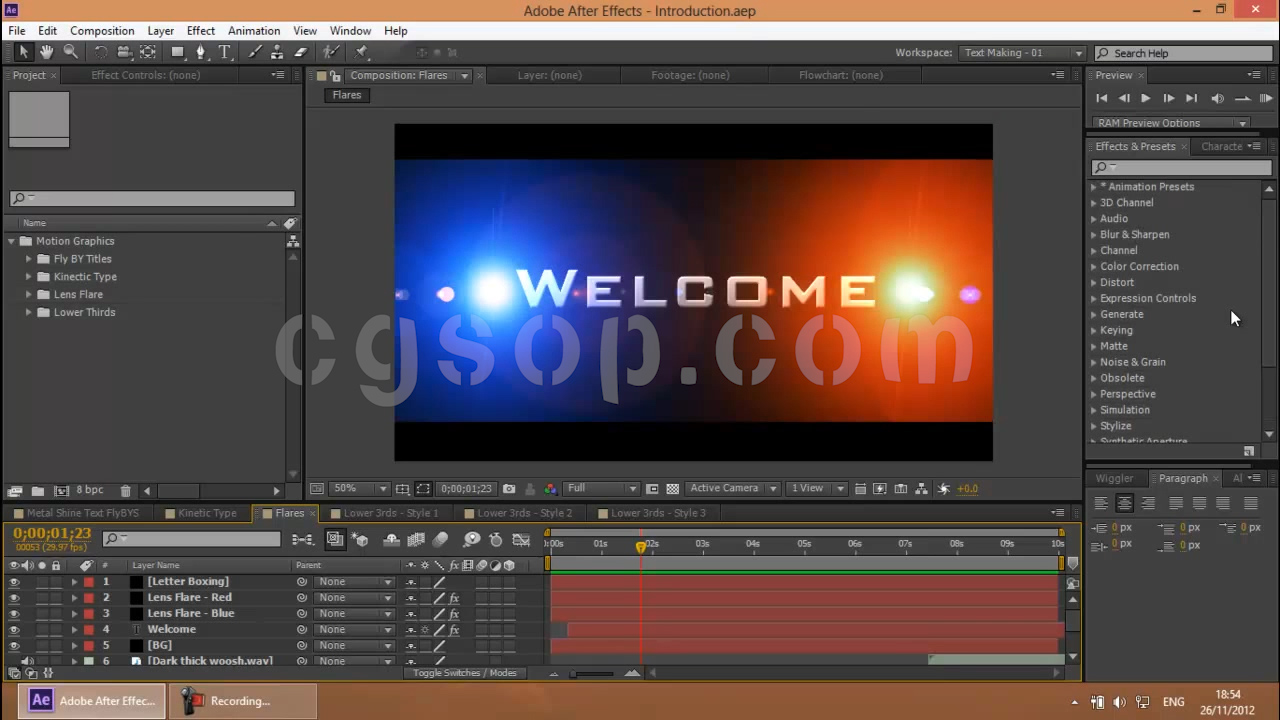The image size is (1280, 720).
Task: Expand the Blur & Sharpen effects category
Action: pyautogui.click(x=1093, y=235)
